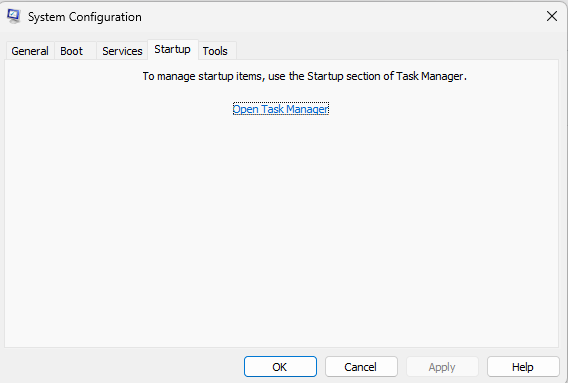Close the System Configuration window
Screen dimensions: 568x383
coord(552,16)
